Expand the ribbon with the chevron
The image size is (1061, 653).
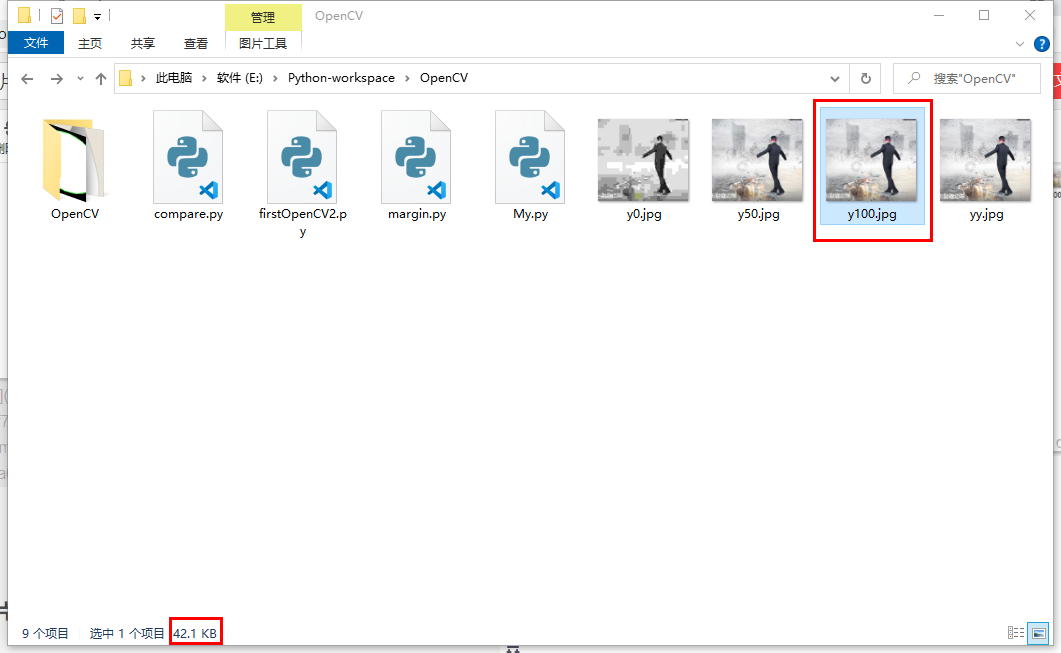point(1020,44)
